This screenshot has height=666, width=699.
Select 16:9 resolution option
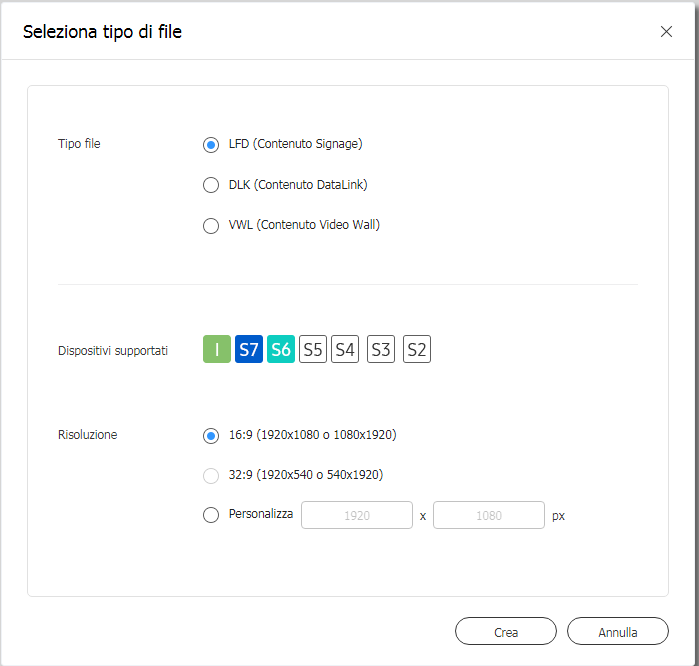pyautogui.click(x=211, y=436)
